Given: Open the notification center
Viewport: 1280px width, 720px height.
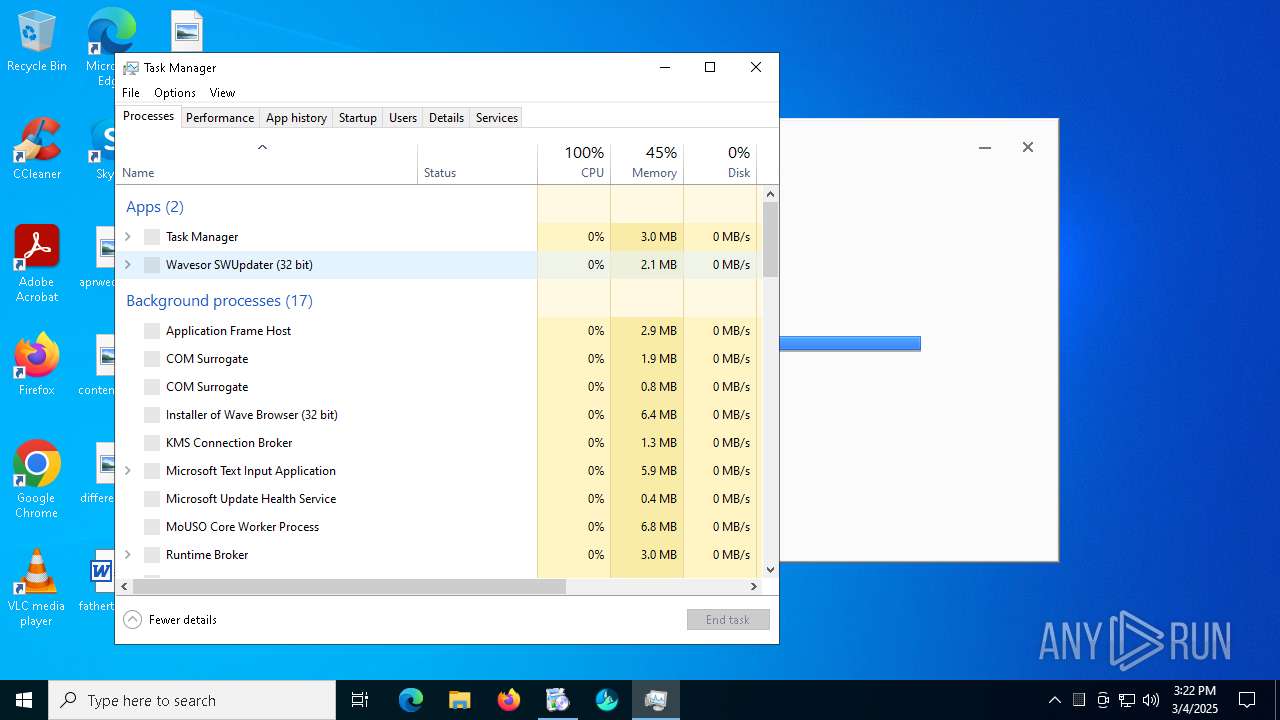Looking at the screenshot, I should (1247, 700).
